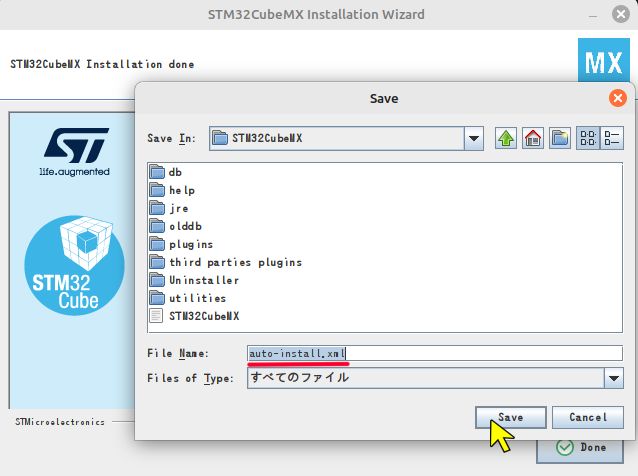The width and height of the screenshot is (638, 476).
Task: Click the Up One Level green arrow icon
Action: pyautogui.click(x=506, y=138)
